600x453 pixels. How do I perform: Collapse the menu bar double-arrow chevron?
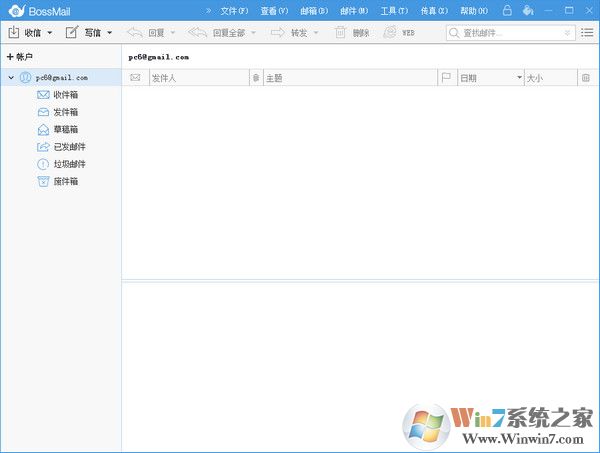[208, 11]
